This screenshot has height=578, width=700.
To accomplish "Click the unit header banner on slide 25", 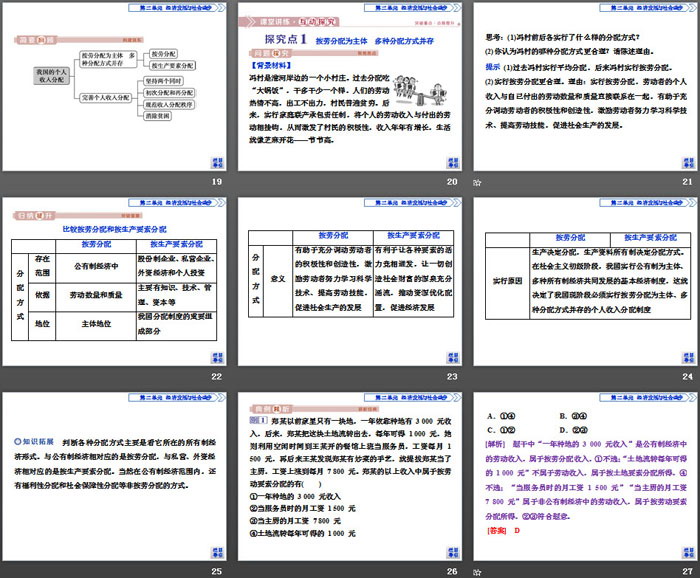I will (x=177, y=397).
